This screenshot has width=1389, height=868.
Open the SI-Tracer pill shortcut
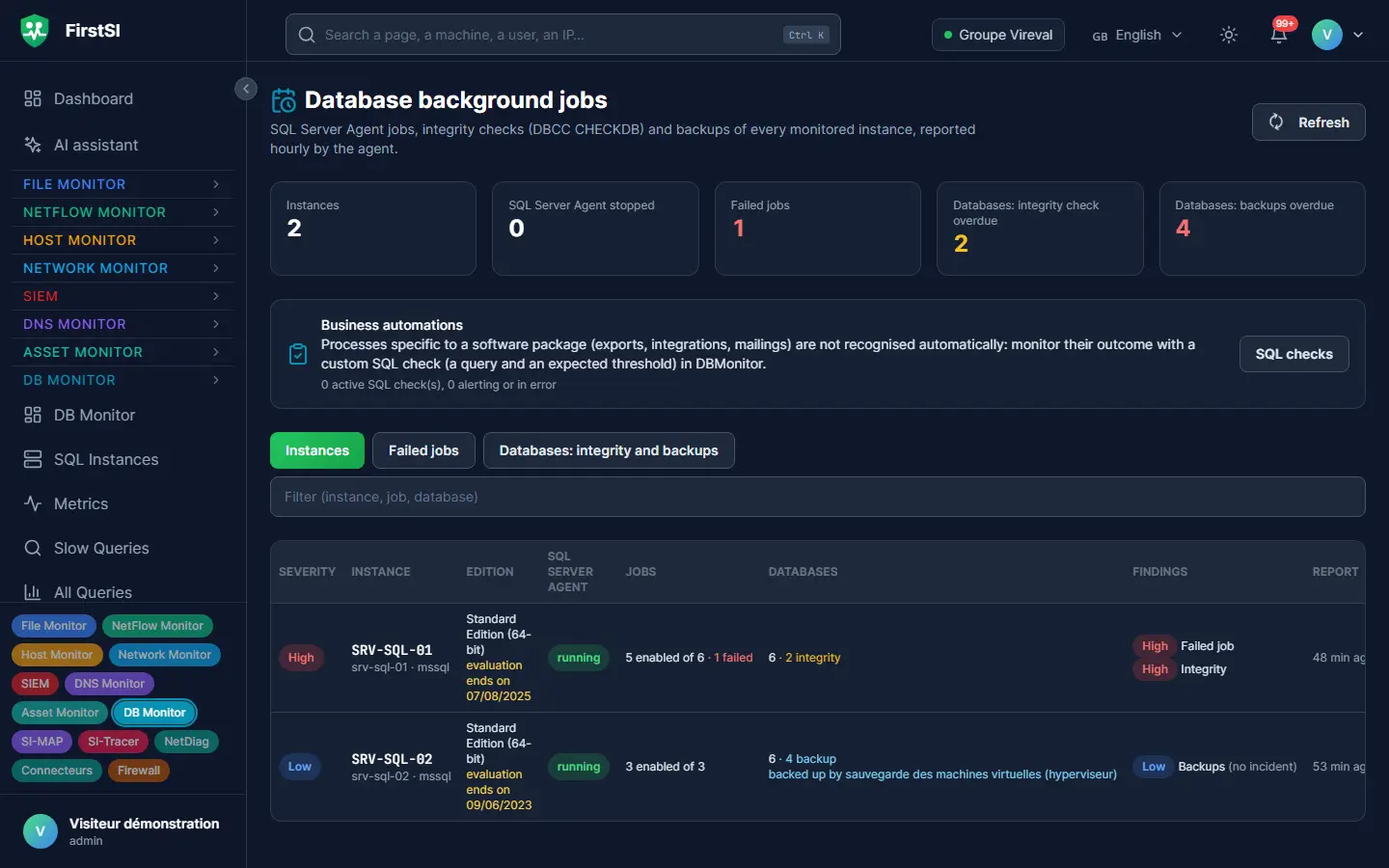pyautogui.click(x=113, y=742)
